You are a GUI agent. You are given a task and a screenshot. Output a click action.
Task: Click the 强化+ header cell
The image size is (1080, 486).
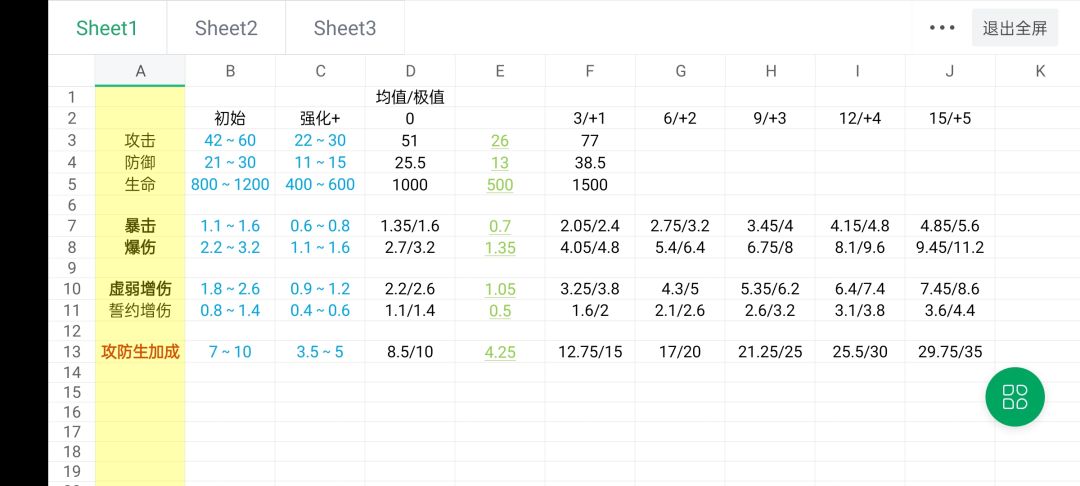point(320,118)
